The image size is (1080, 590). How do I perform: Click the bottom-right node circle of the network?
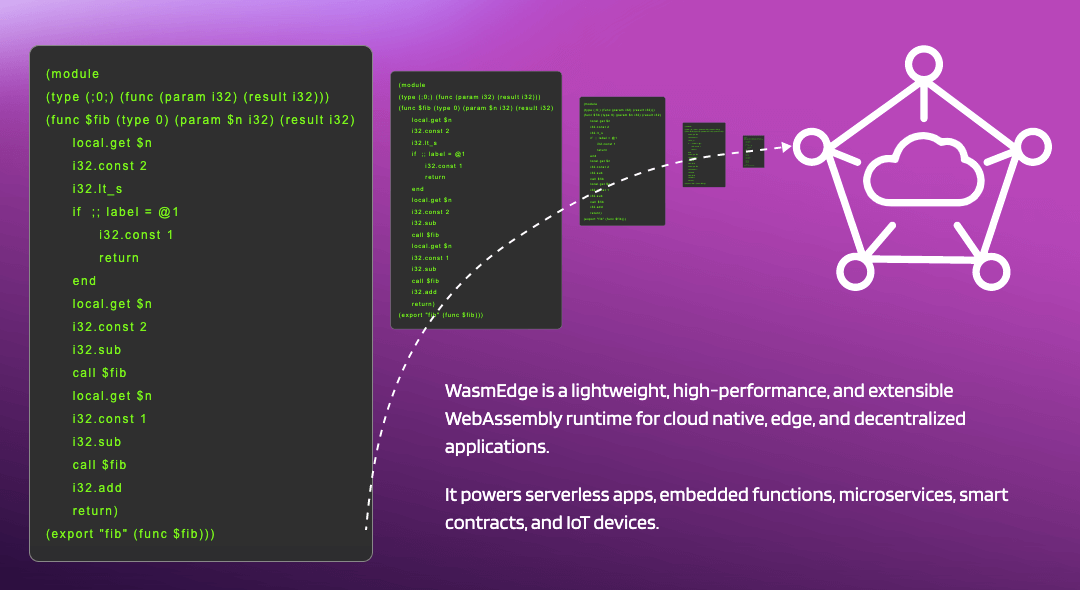tap(990, 271)
